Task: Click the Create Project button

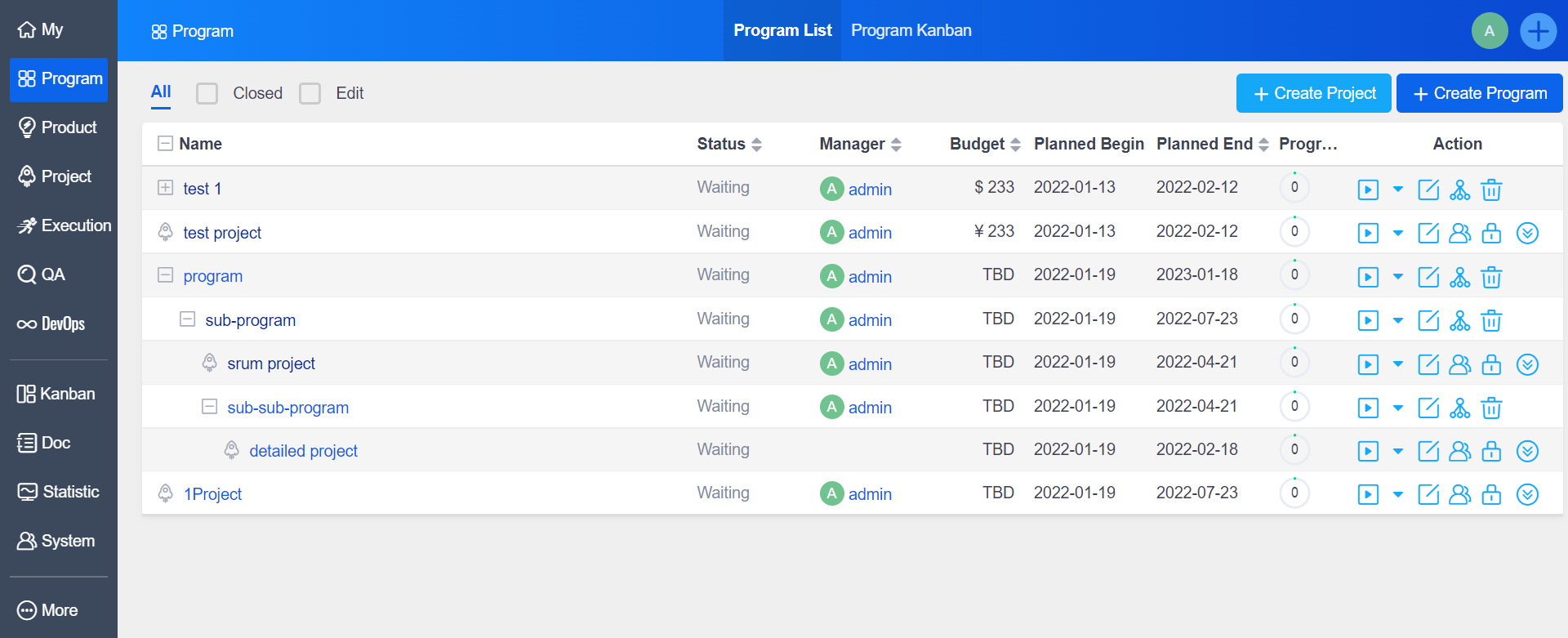Action: pyautogui.click(x=1313, y=93)
